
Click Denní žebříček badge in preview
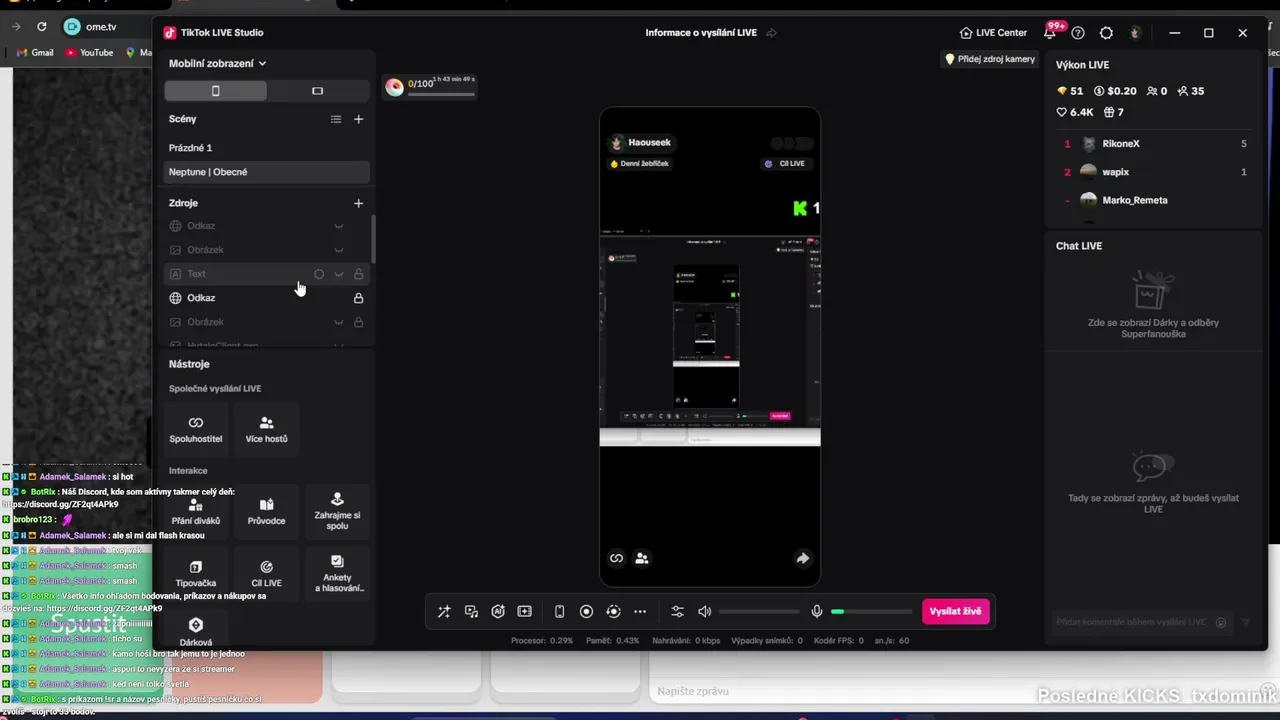[639, 164]
